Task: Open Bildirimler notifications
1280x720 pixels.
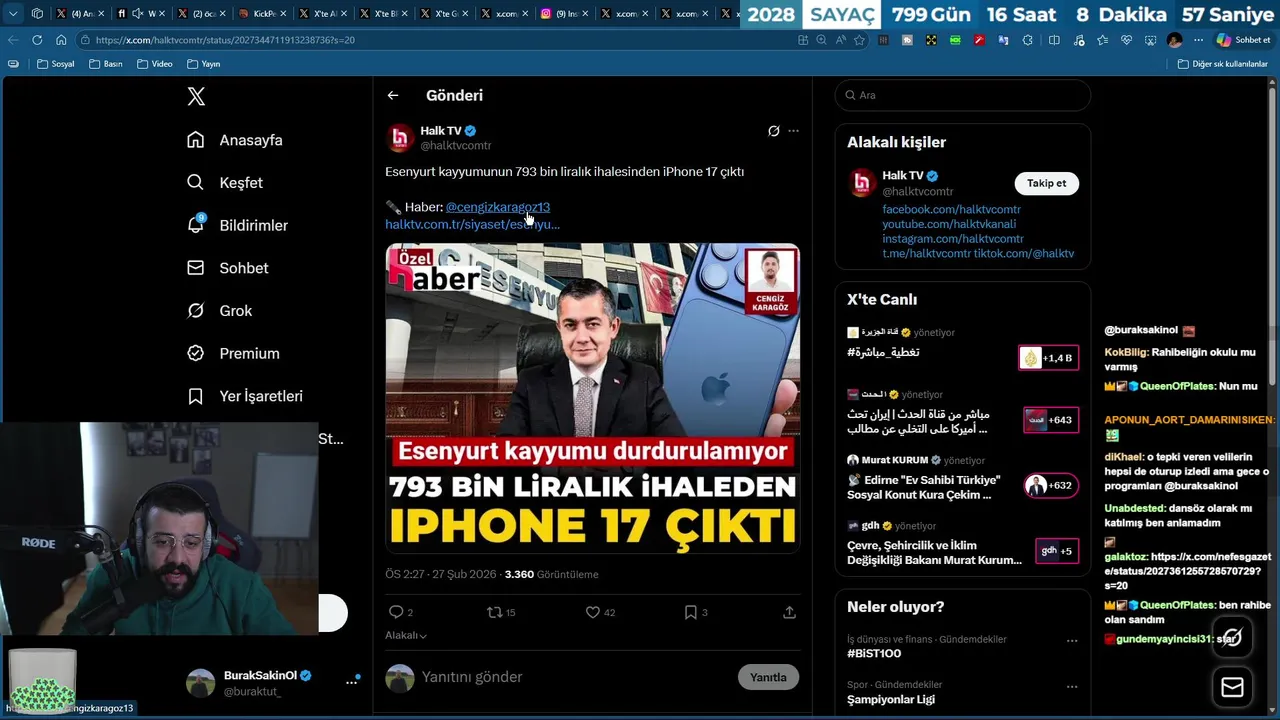Action: [237, 225]
